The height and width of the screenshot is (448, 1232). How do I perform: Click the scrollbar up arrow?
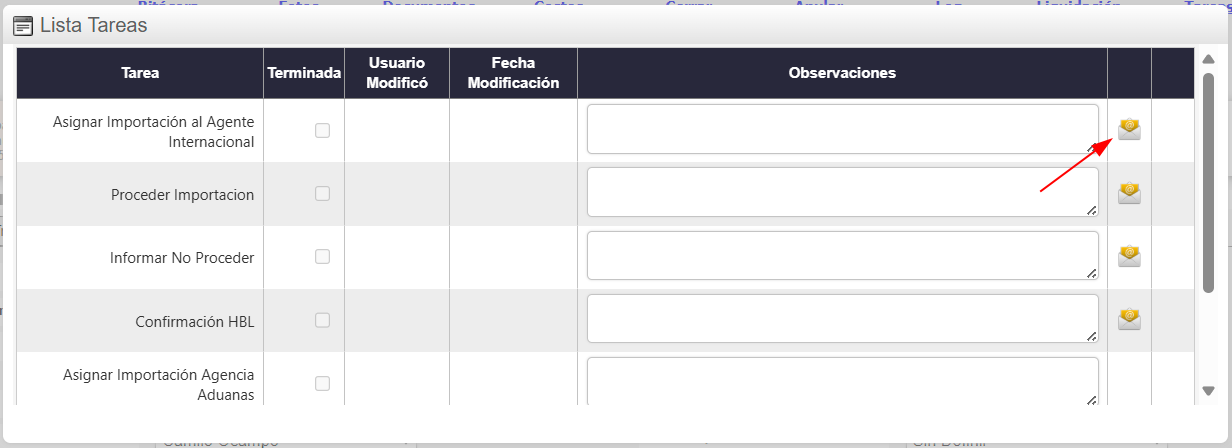coord(1208,59)
